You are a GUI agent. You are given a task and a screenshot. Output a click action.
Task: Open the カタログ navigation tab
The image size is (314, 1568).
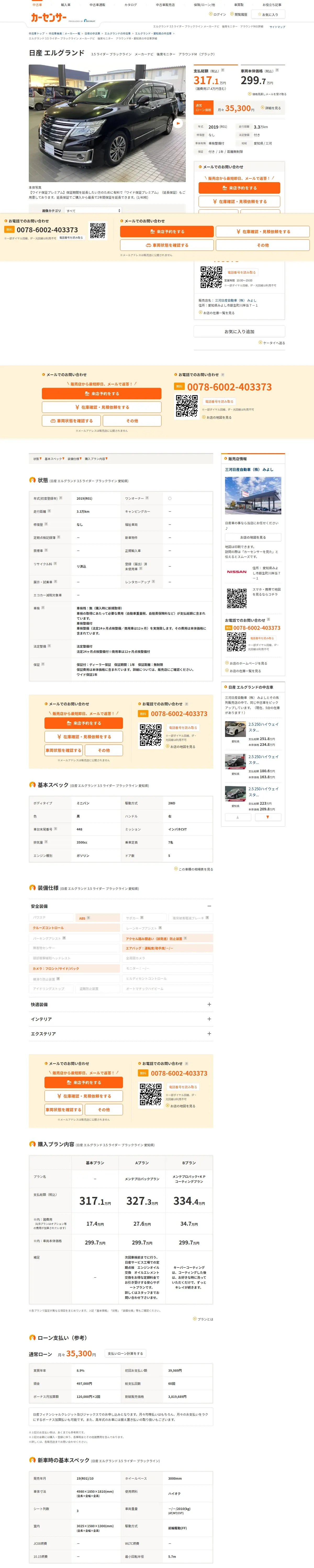pyautogui.click(x=131, y=5)
